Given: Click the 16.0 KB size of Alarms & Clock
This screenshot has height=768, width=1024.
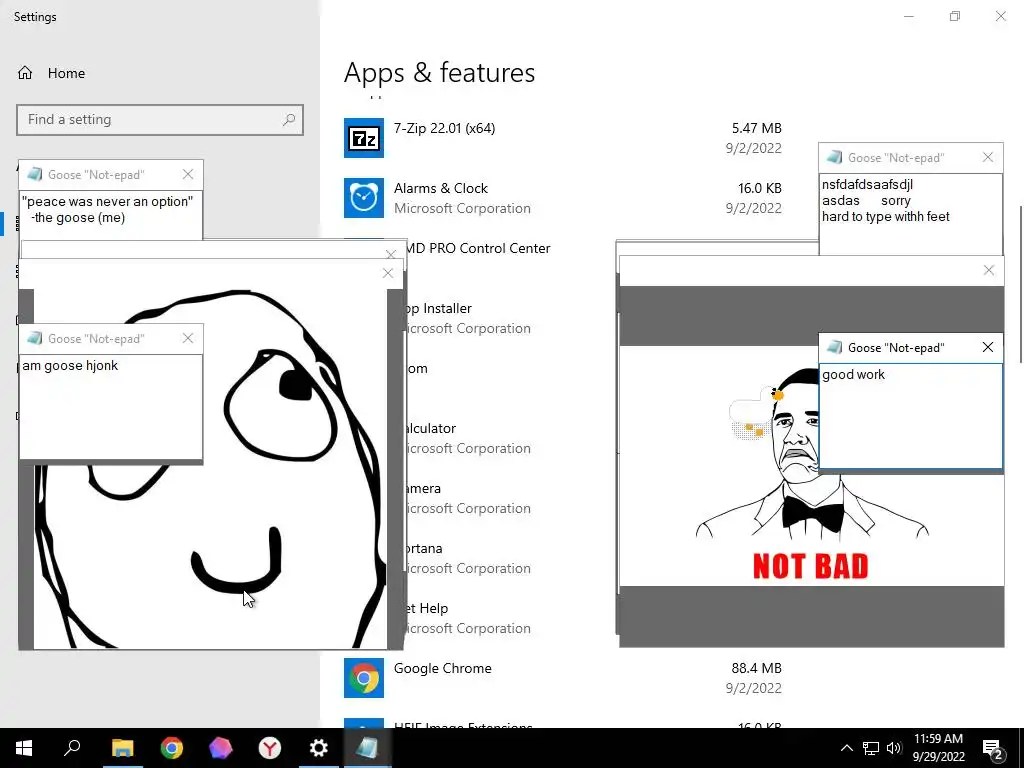Looking at the screenshot, I should pos(760,188).
